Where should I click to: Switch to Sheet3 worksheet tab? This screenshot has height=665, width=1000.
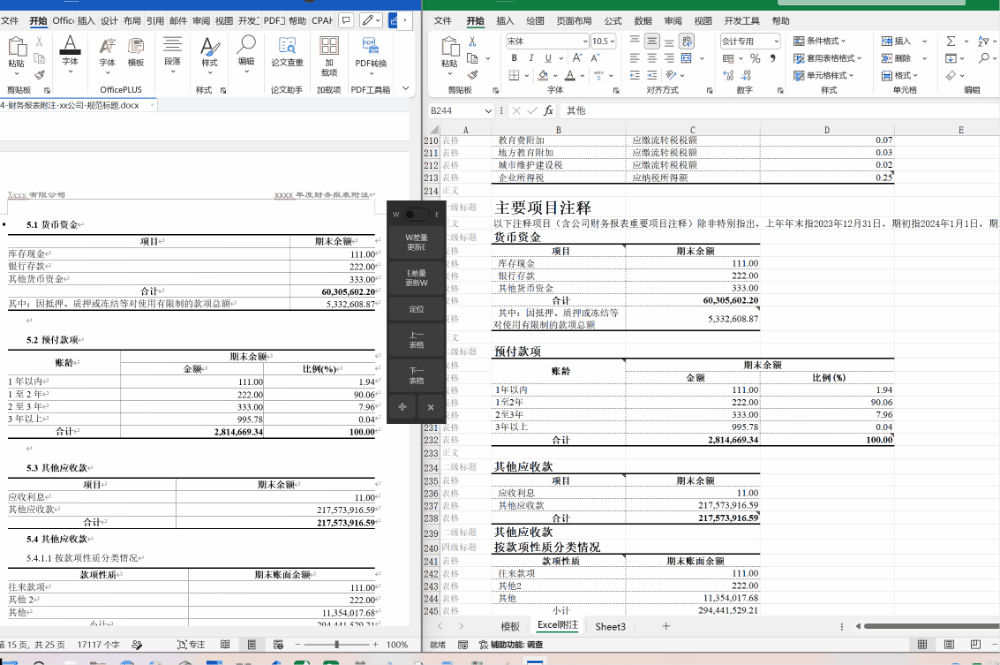click(x=610, y=626)
